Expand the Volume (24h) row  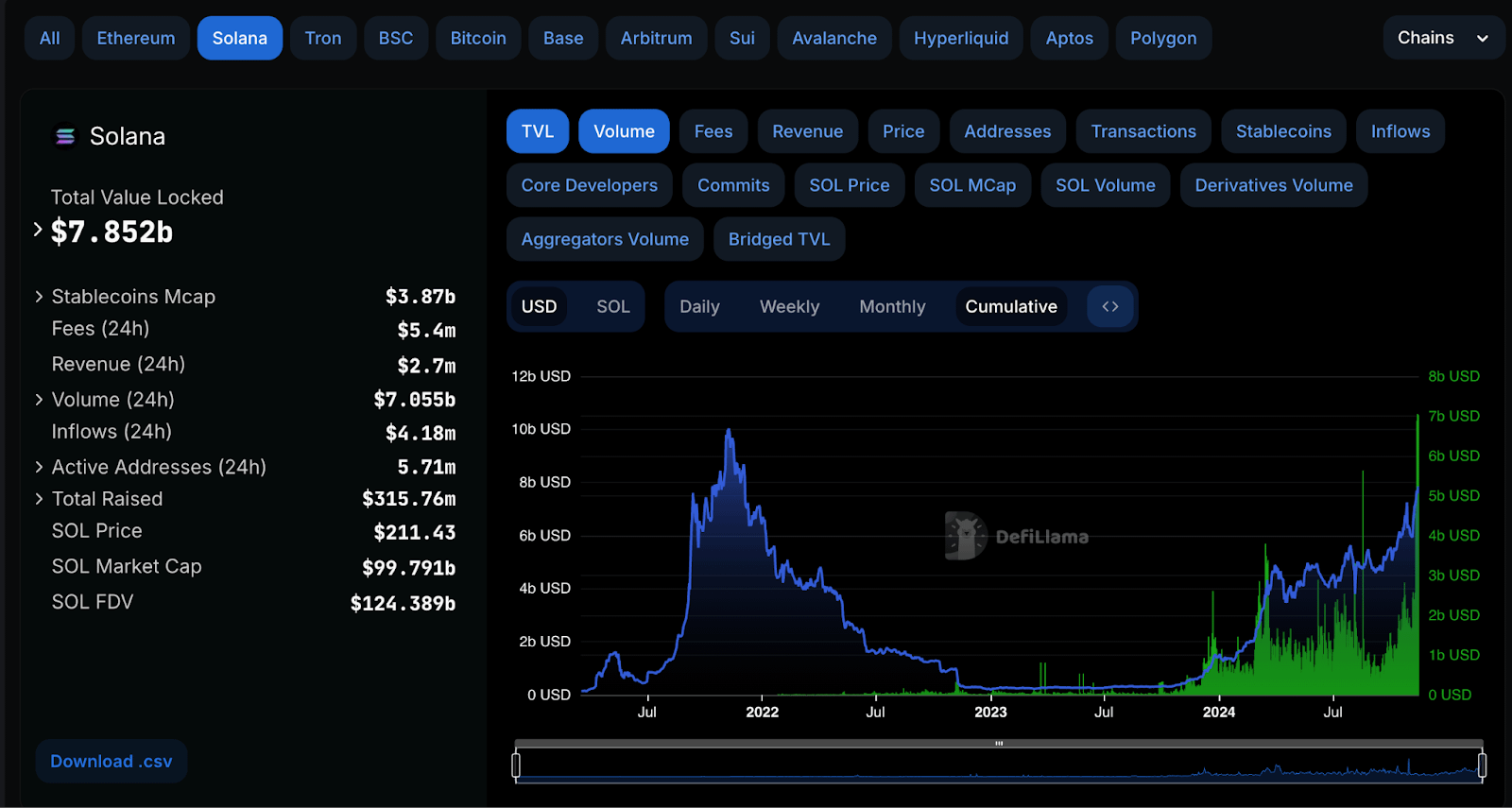coord(39,400)
